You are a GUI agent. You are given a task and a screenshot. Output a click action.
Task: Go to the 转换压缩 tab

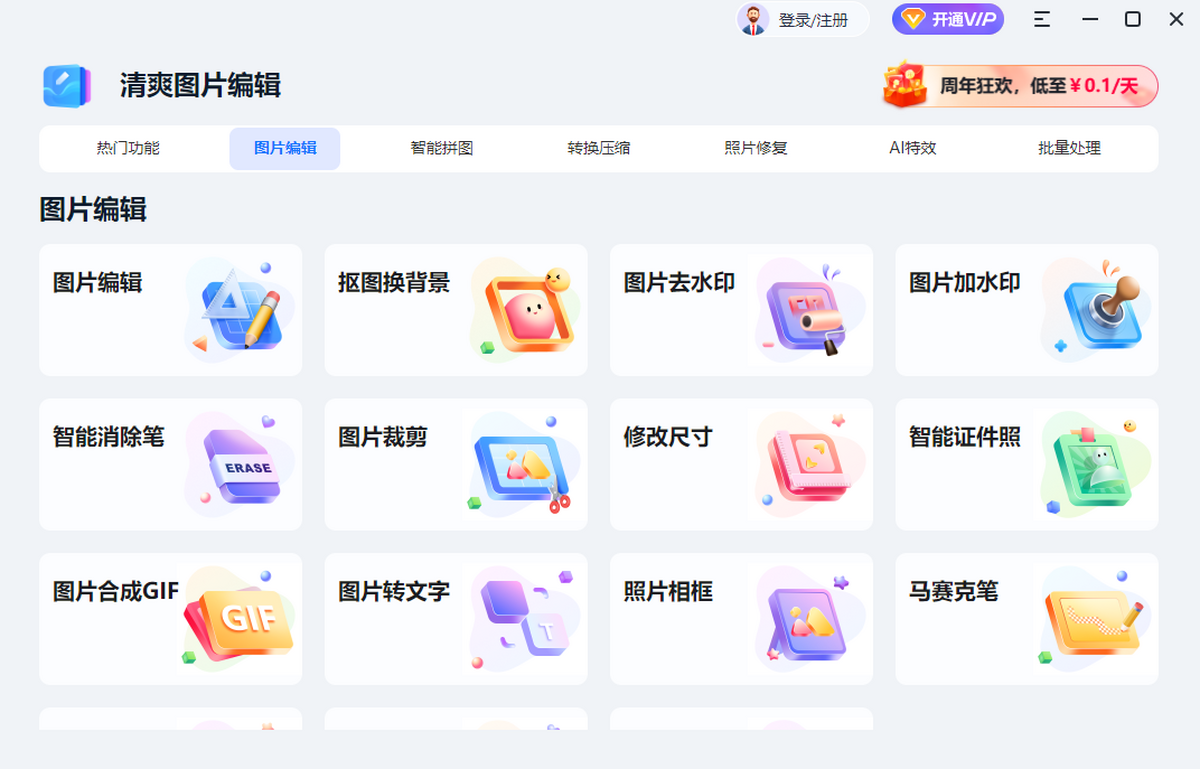pos(599,149)
